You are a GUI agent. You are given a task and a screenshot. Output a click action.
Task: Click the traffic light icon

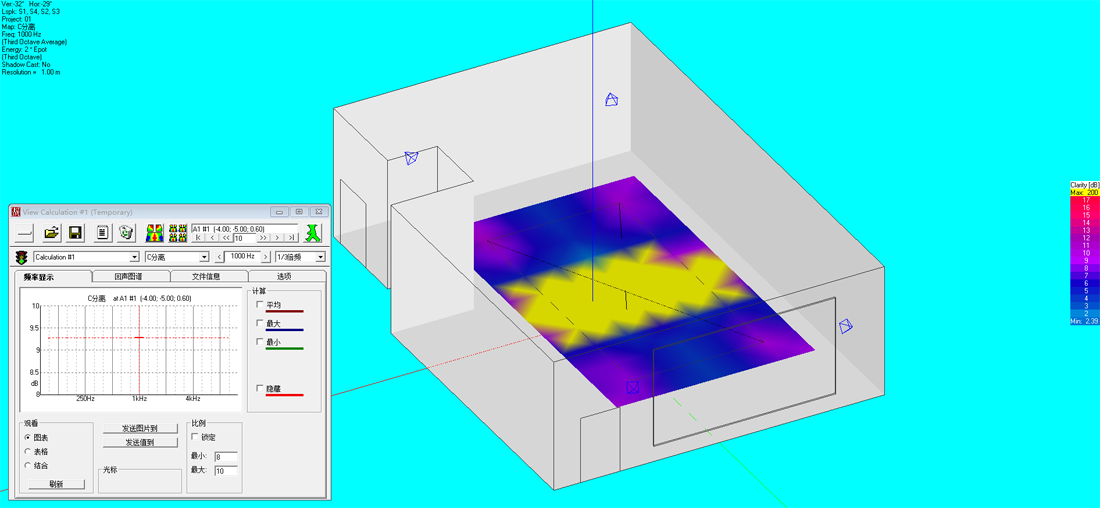click(x=21, y=257)
